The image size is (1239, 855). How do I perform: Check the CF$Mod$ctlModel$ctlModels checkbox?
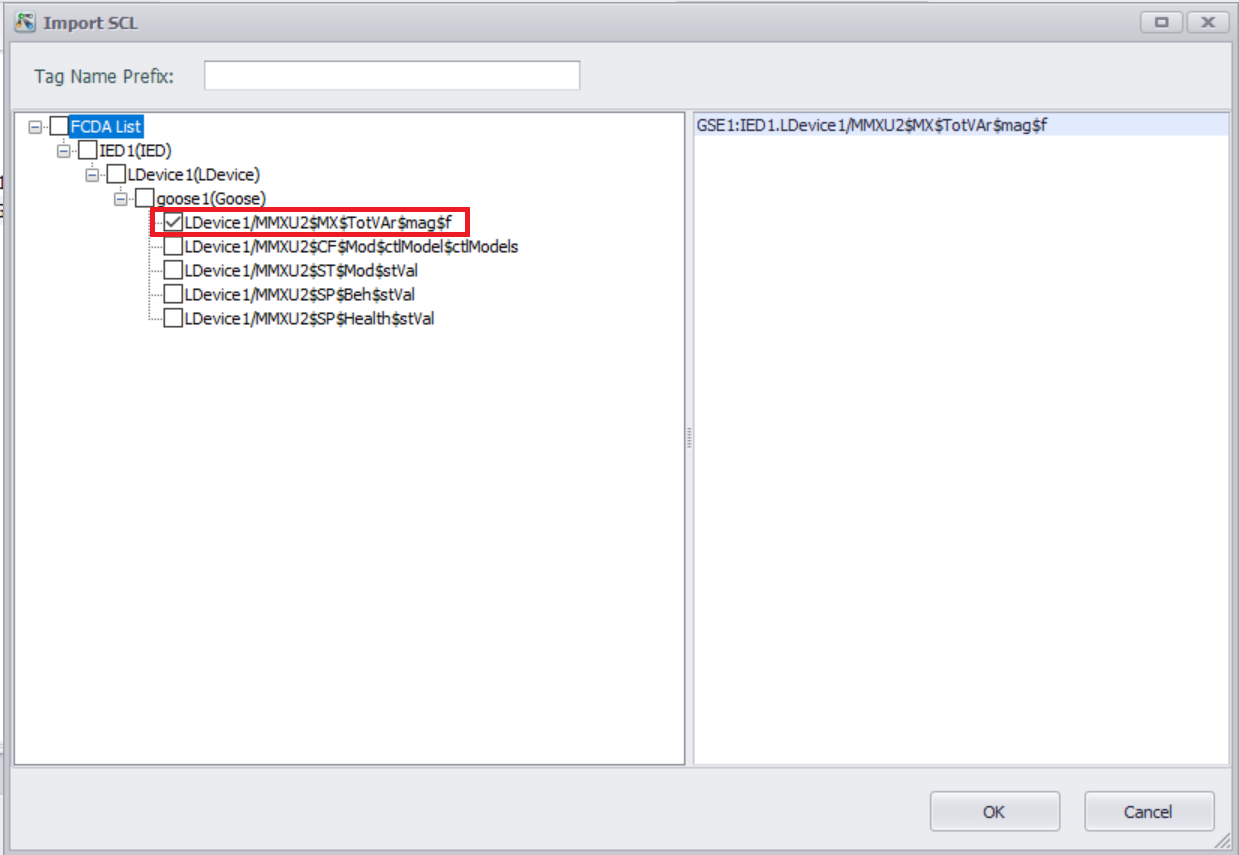click(174, 246)
